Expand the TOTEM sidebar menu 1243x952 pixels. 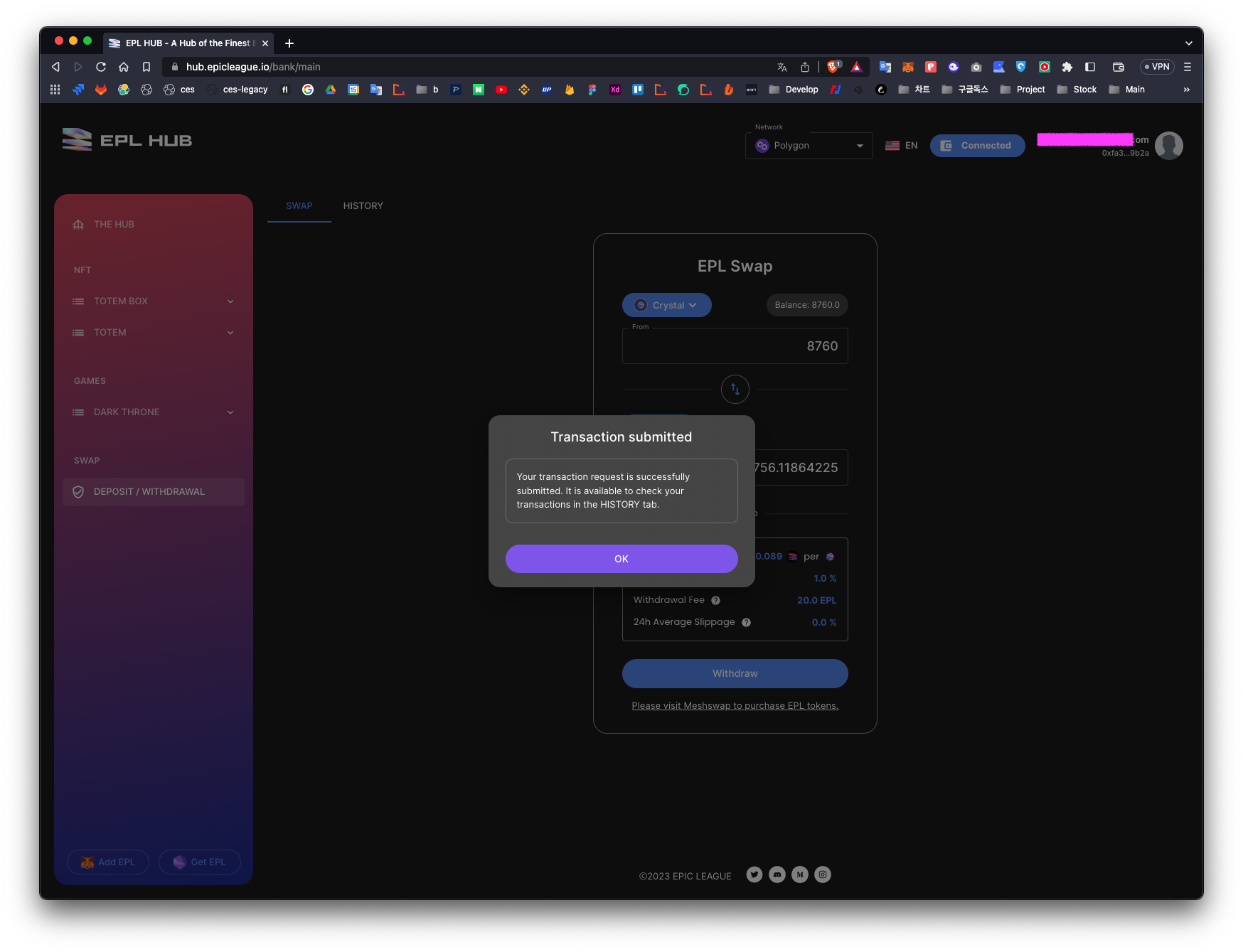click(154, 333)
